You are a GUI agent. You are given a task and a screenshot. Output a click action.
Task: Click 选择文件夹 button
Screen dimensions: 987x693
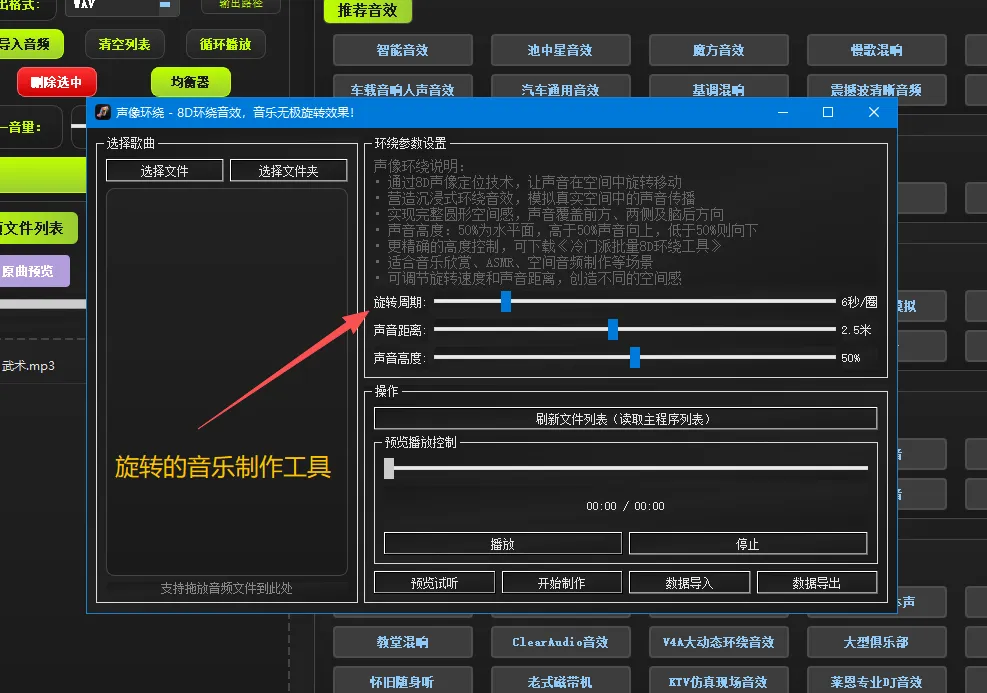[x=288, y=170]
